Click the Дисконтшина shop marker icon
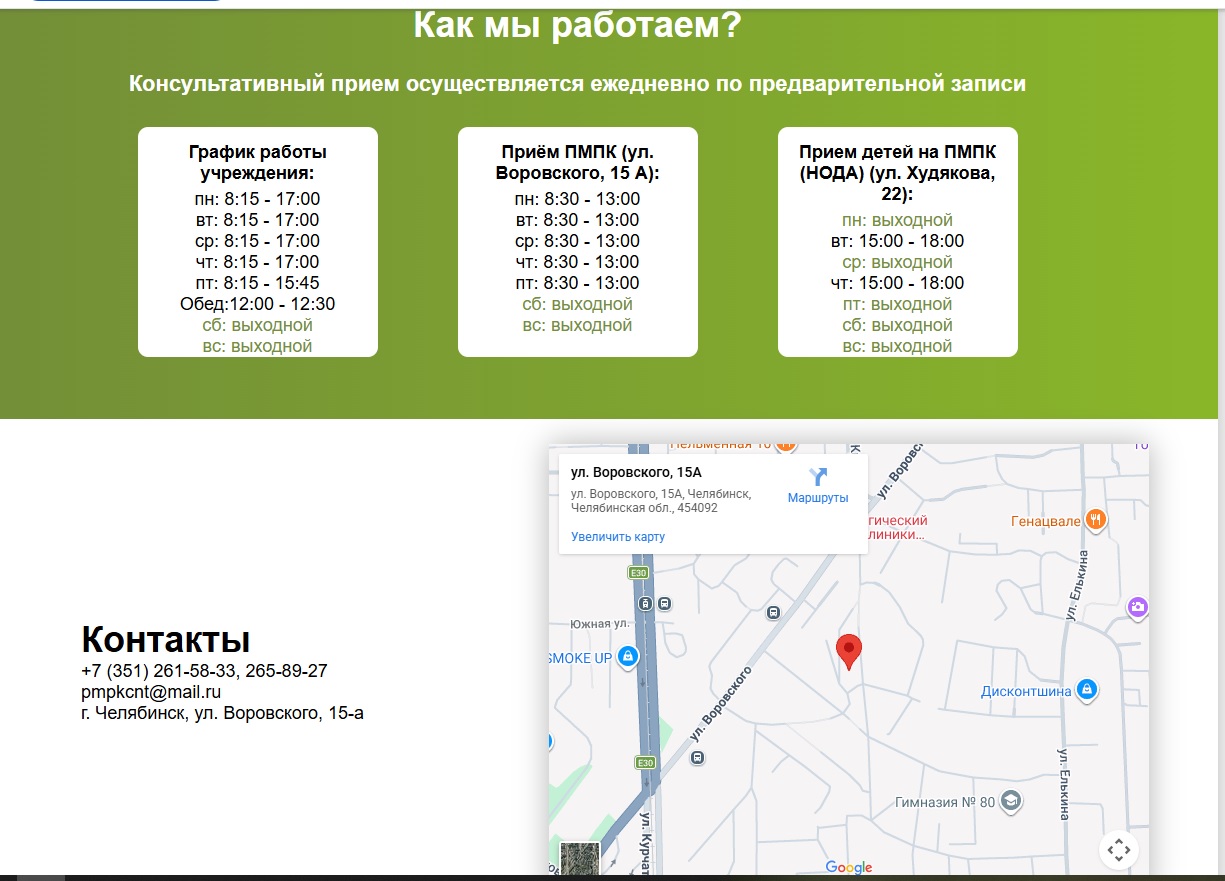 1087,690
